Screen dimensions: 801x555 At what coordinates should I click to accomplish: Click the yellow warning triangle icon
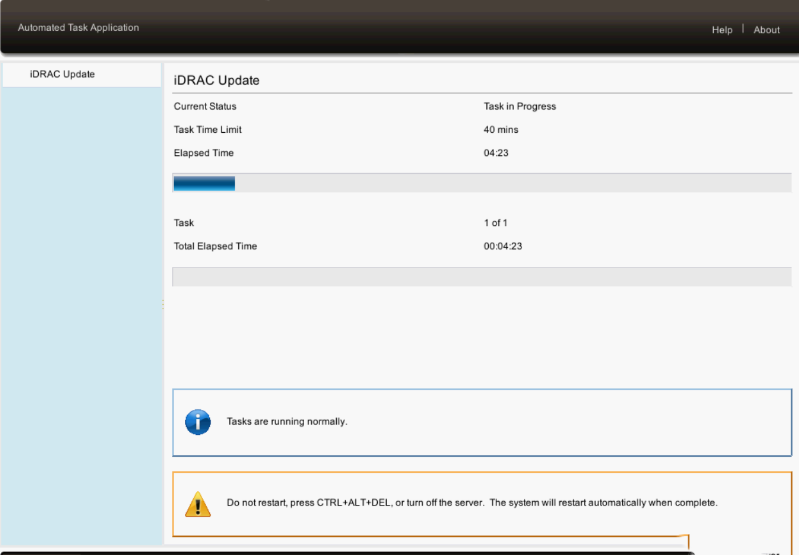tap(198, 504)
